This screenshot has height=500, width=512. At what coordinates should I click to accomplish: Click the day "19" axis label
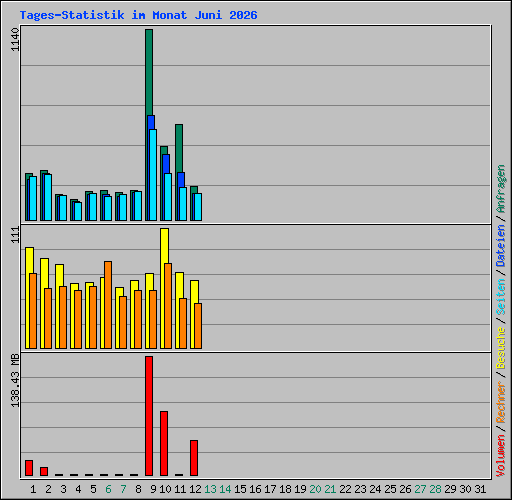[x=300, y=489]
